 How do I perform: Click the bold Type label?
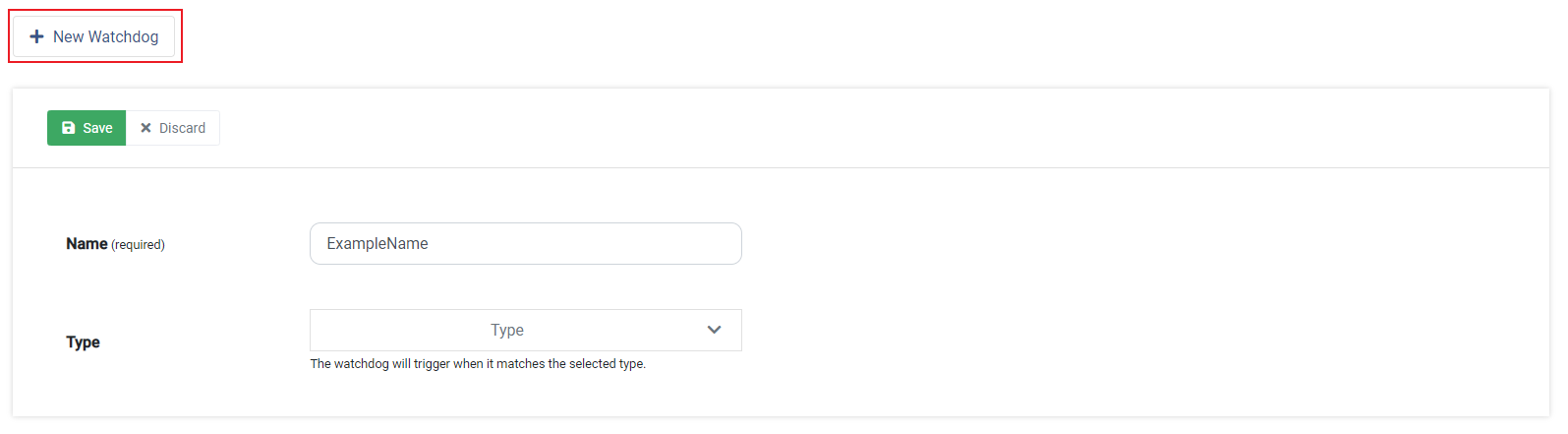tap(83, 341)
